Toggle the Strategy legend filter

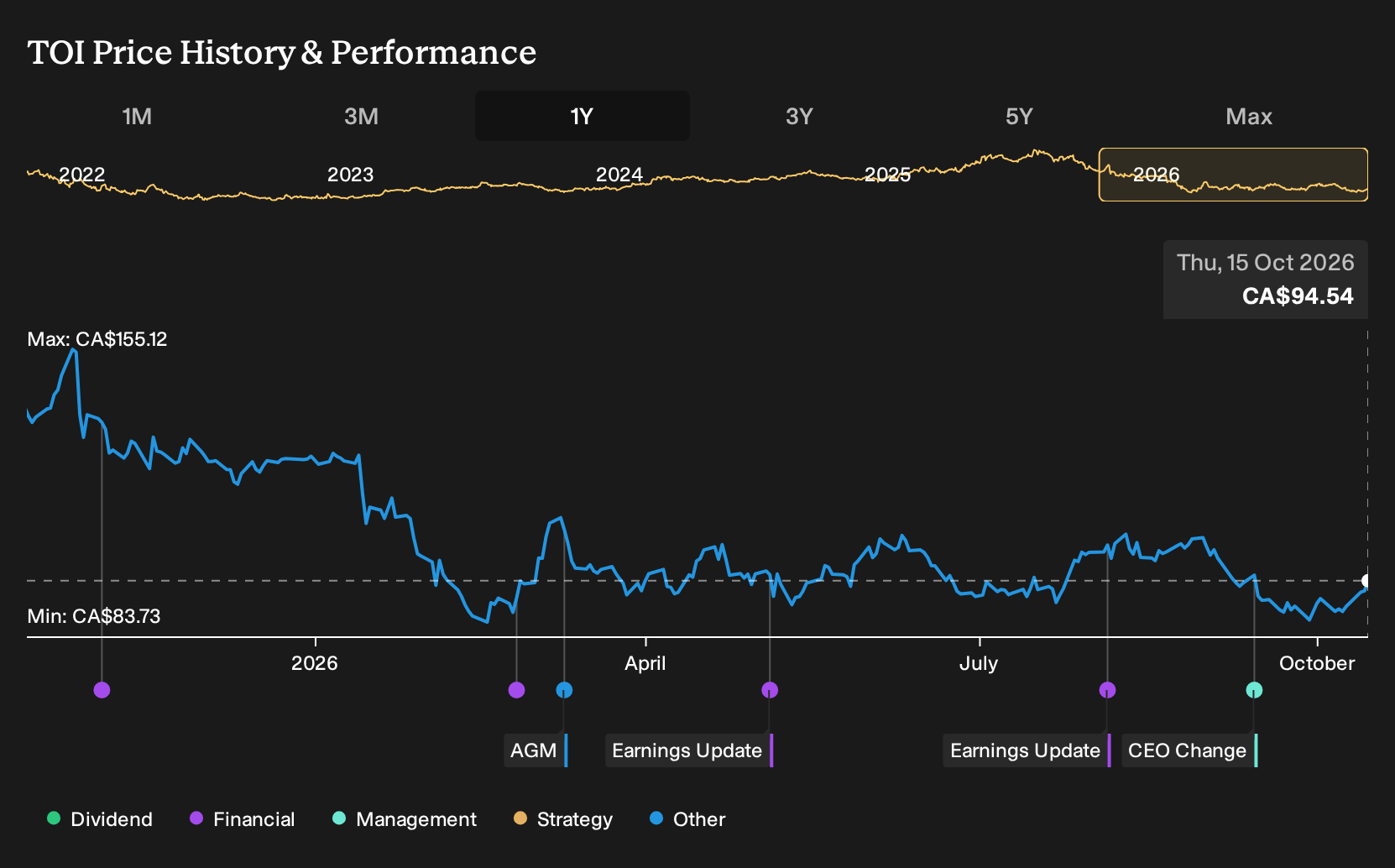562,819
